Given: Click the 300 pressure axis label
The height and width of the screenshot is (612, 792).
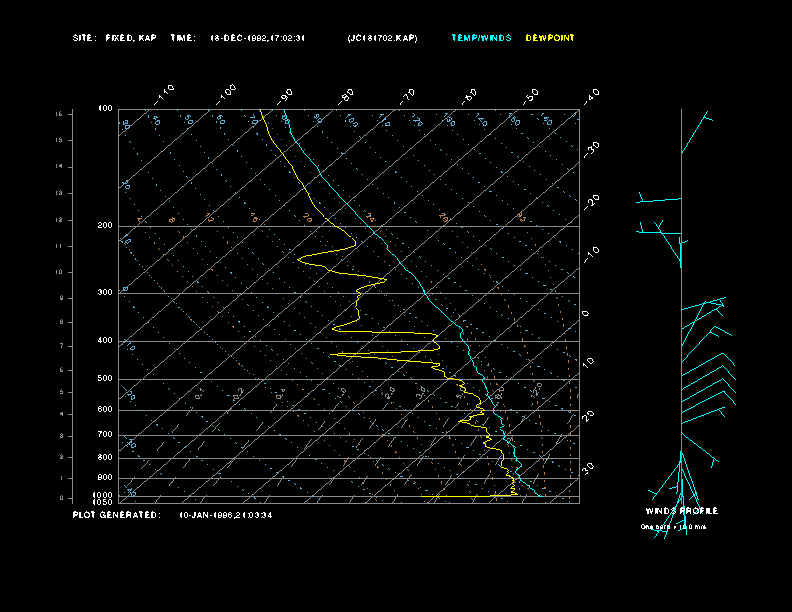Looking at the screenshot, I should click(x=105, y=293).
